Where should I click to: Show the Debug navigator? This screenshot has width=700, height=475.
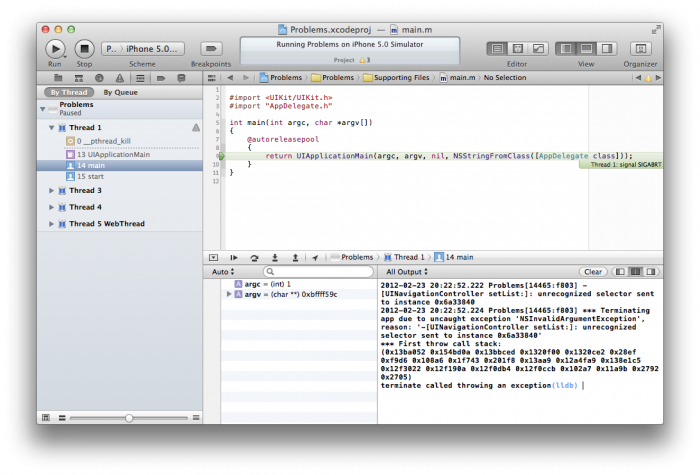140,78
